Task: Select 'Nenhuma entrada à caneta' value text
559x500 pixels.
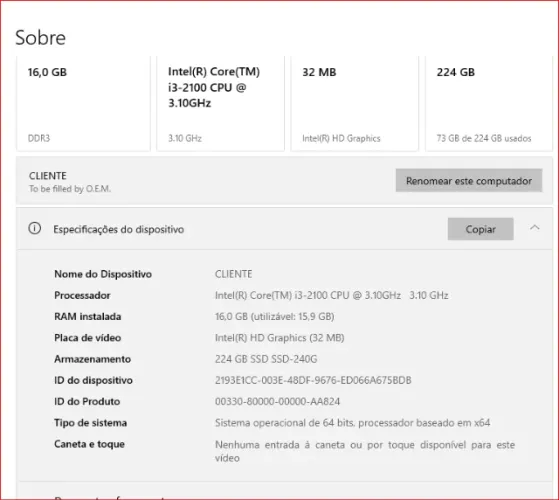Action: pos(365,451)
